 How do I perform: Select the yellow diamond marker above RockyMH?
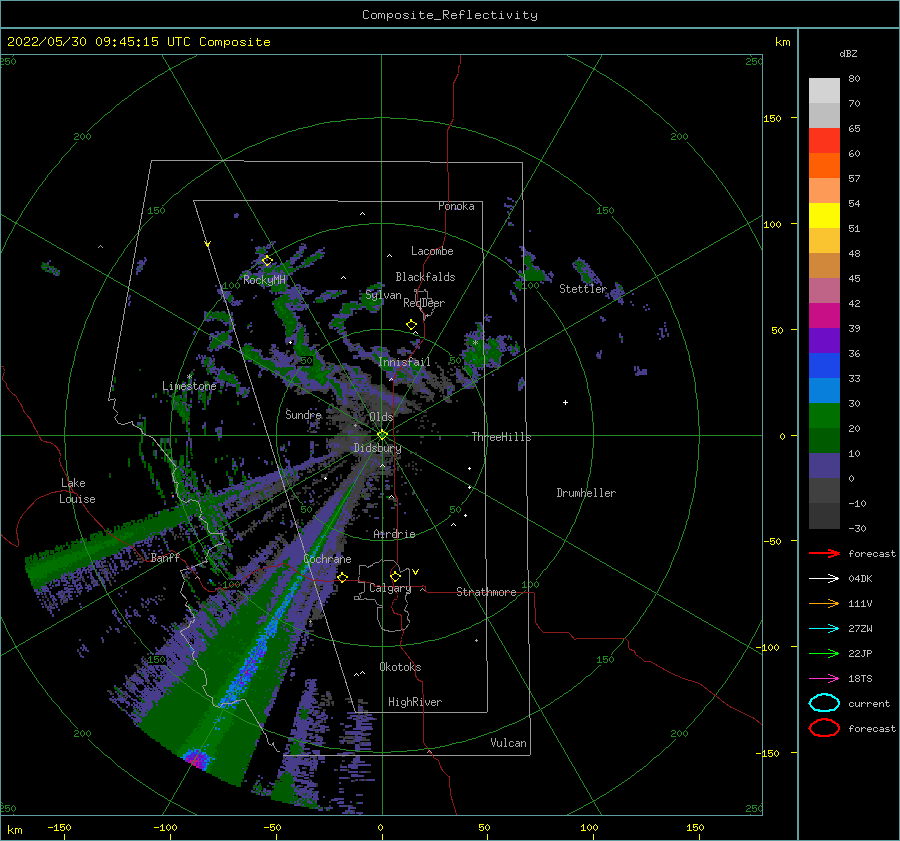pos(267,261)
